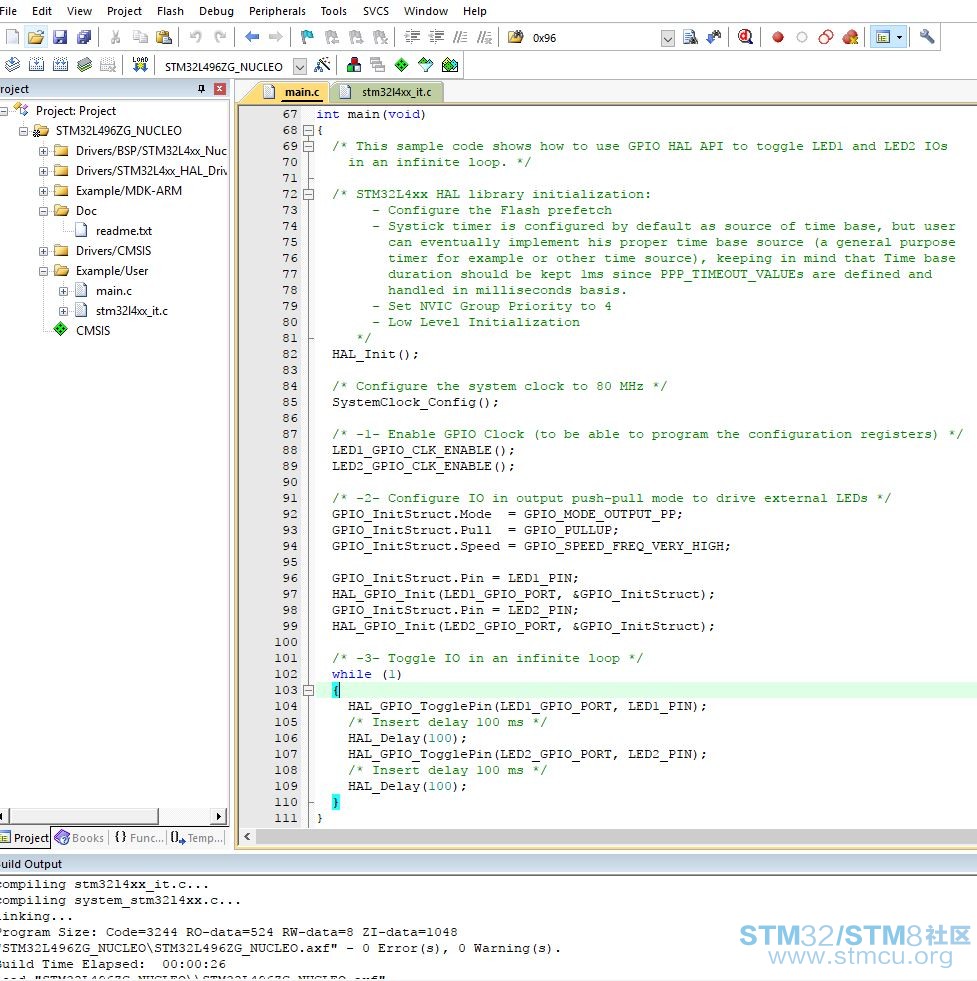Collapse the Doc folder
This screenshot has height=981, width=977.
43,211
